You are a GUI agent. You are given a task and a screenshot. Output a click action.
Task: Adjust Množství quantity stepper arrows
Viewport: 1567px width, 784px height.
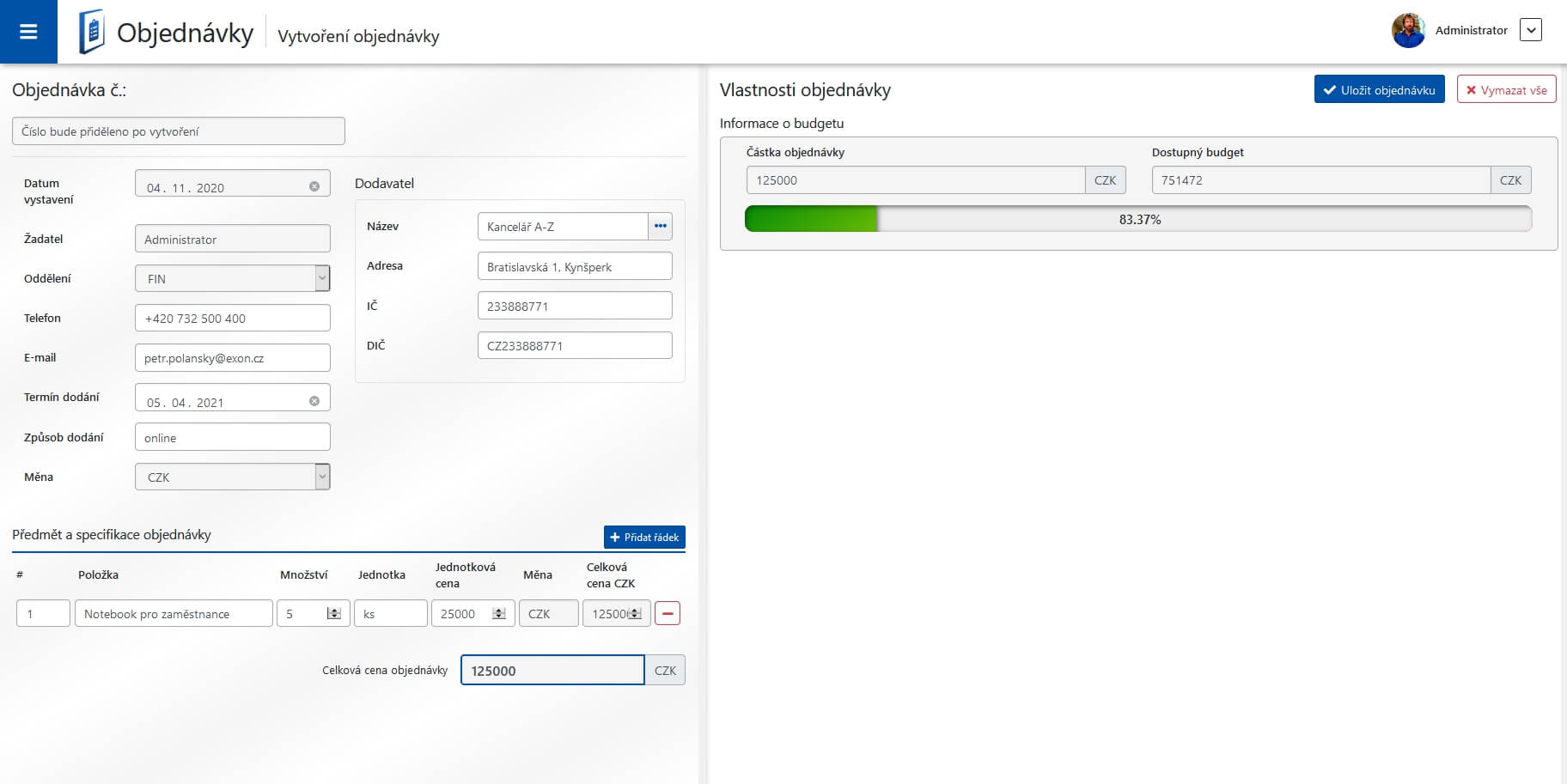click(x=334, y=613)
